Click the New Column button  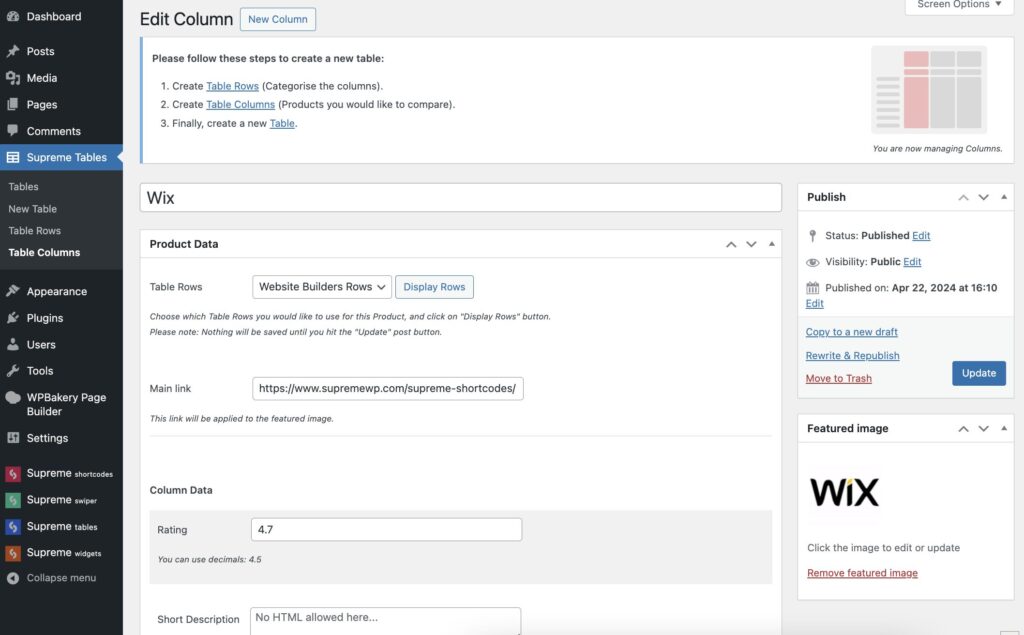click(x=278, y=19)
